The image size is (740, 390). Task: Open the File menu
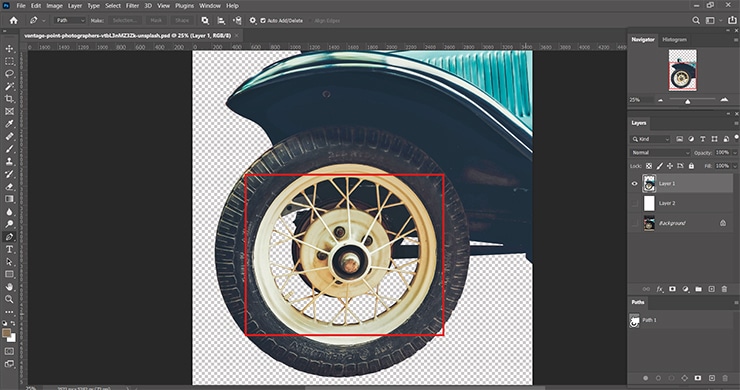[x=21, y=6]
